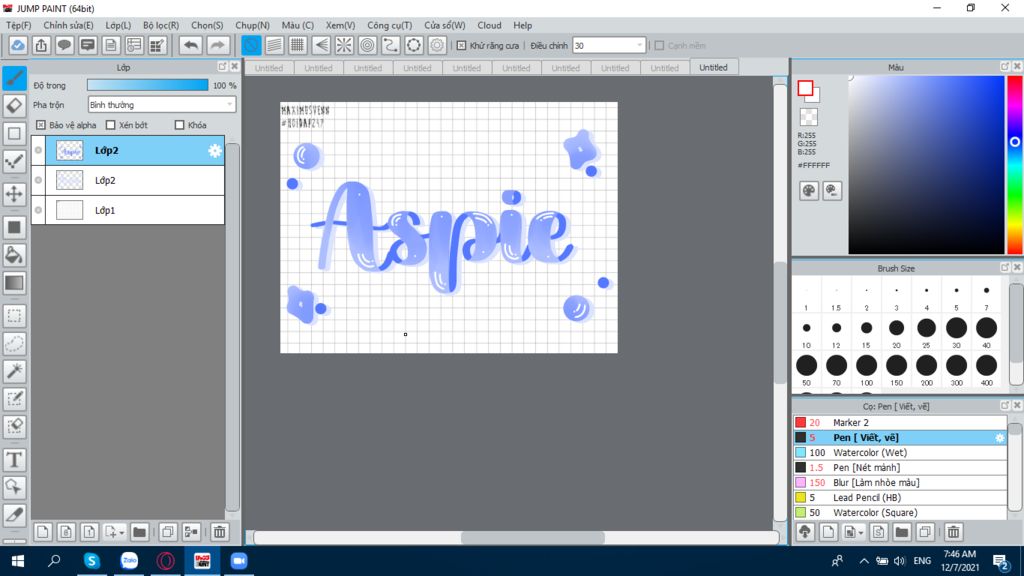Enable the grid snap icon

pos(298,45)
